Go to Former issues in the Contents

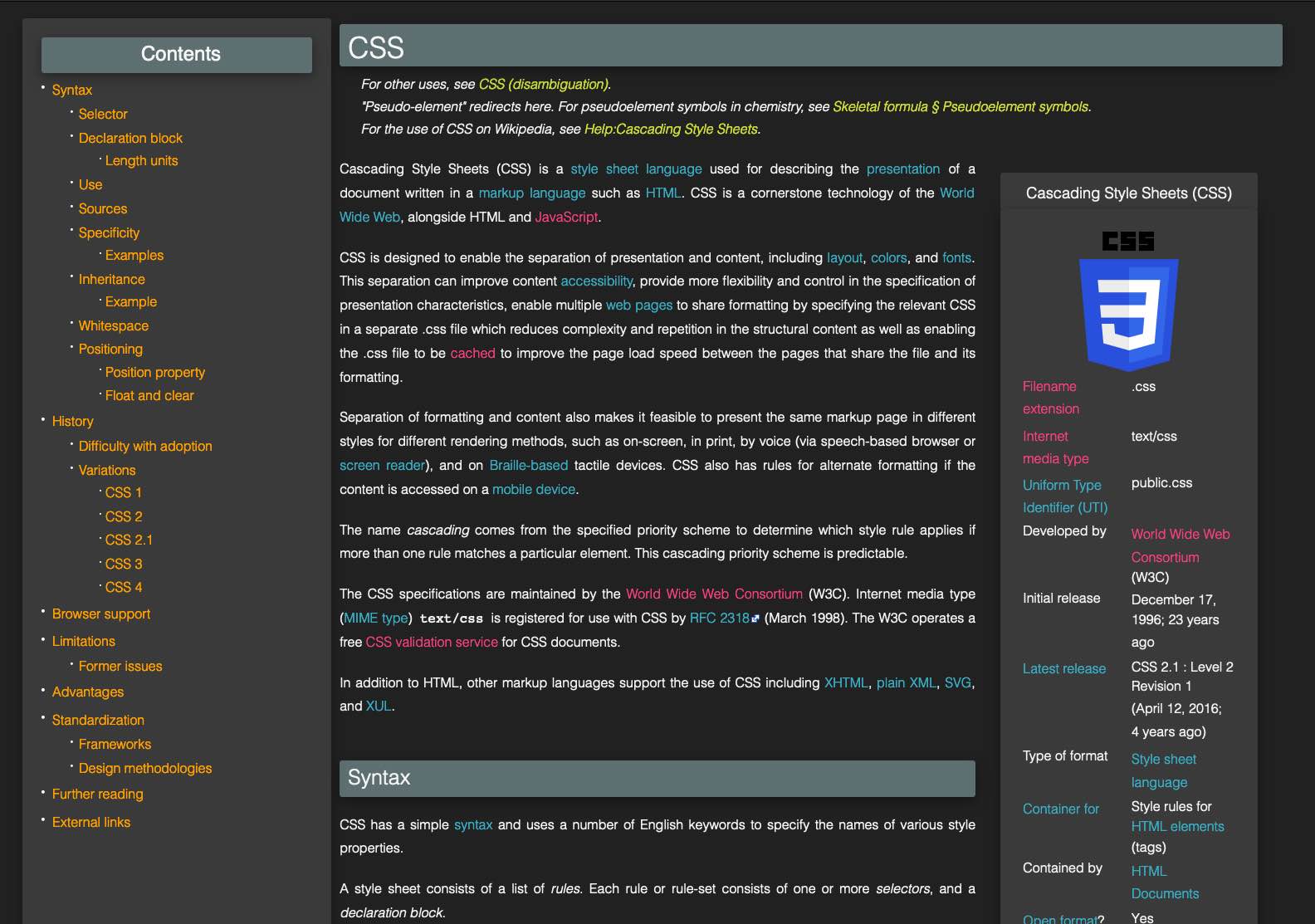tap(120, 666)
